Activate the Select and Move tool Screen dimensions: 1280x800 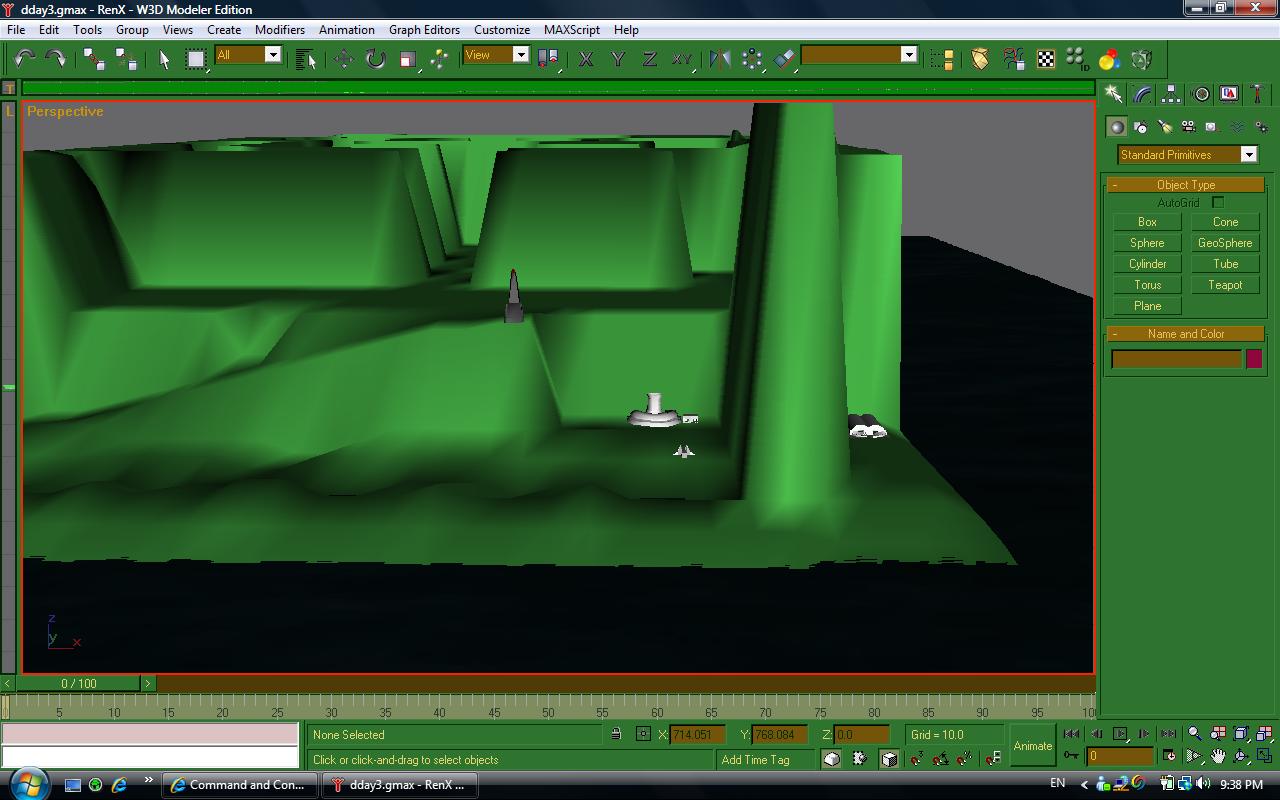[x=343, y=59]
